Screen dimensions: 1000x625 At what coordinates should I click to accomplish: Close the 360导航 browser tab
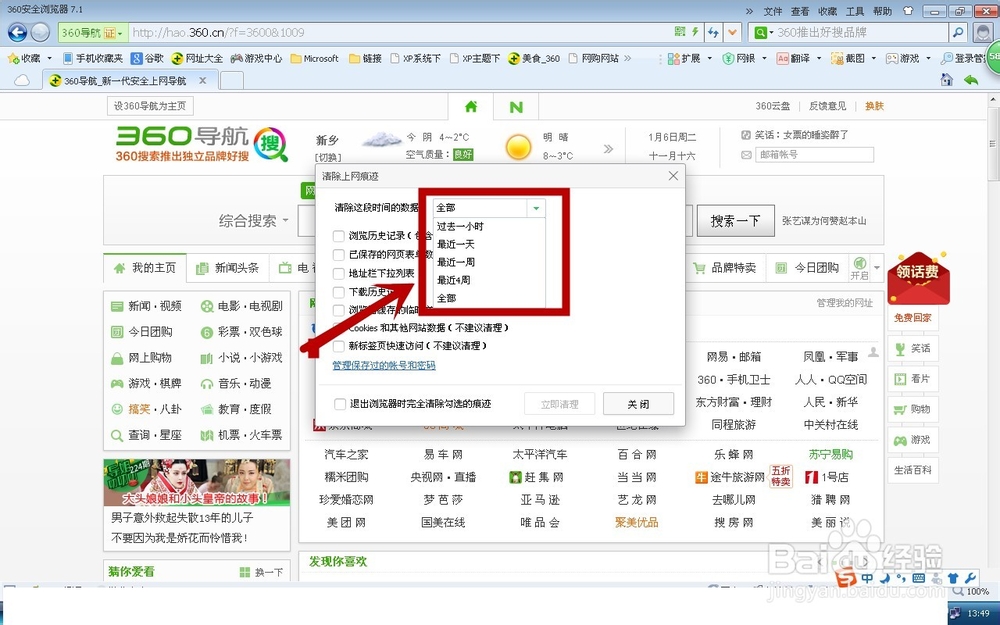point(202,80)
